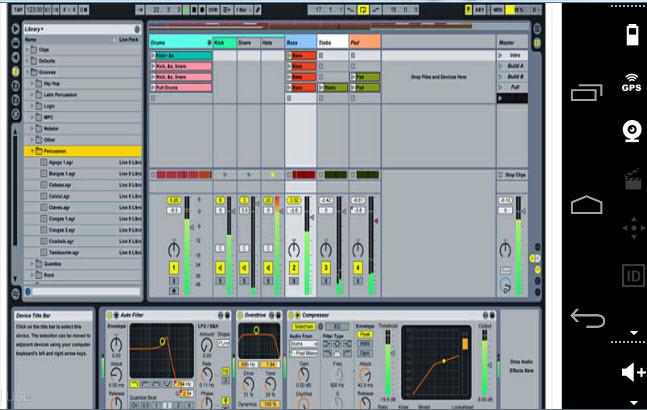The width and height of the screenshot is (647, 410).
Task: Click the browser search field
Action: [x=86, y=292]
